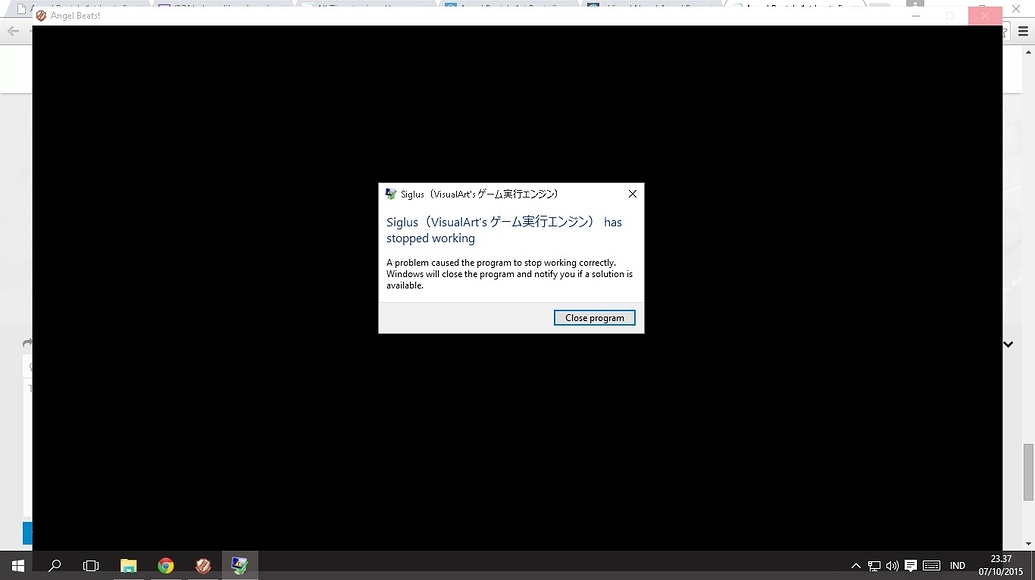
Task: Click the Chrome scrollbar down arrow
Action: coord(1028,544)
